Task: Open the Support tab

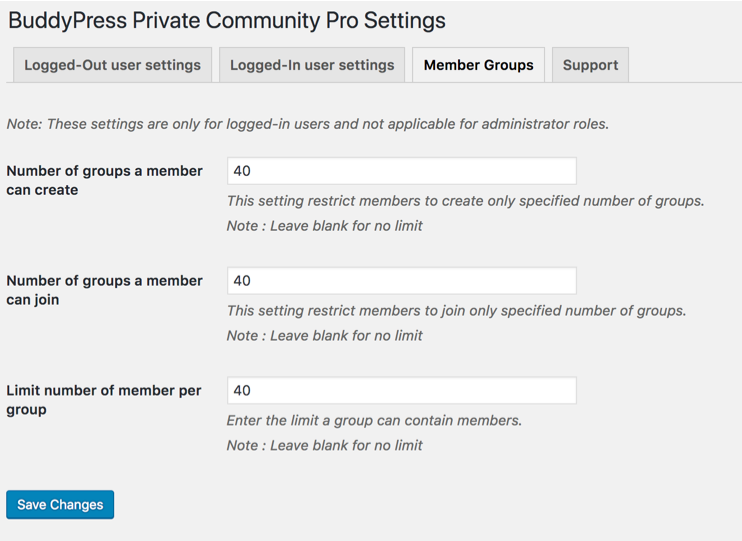Action: click(590, 65)
